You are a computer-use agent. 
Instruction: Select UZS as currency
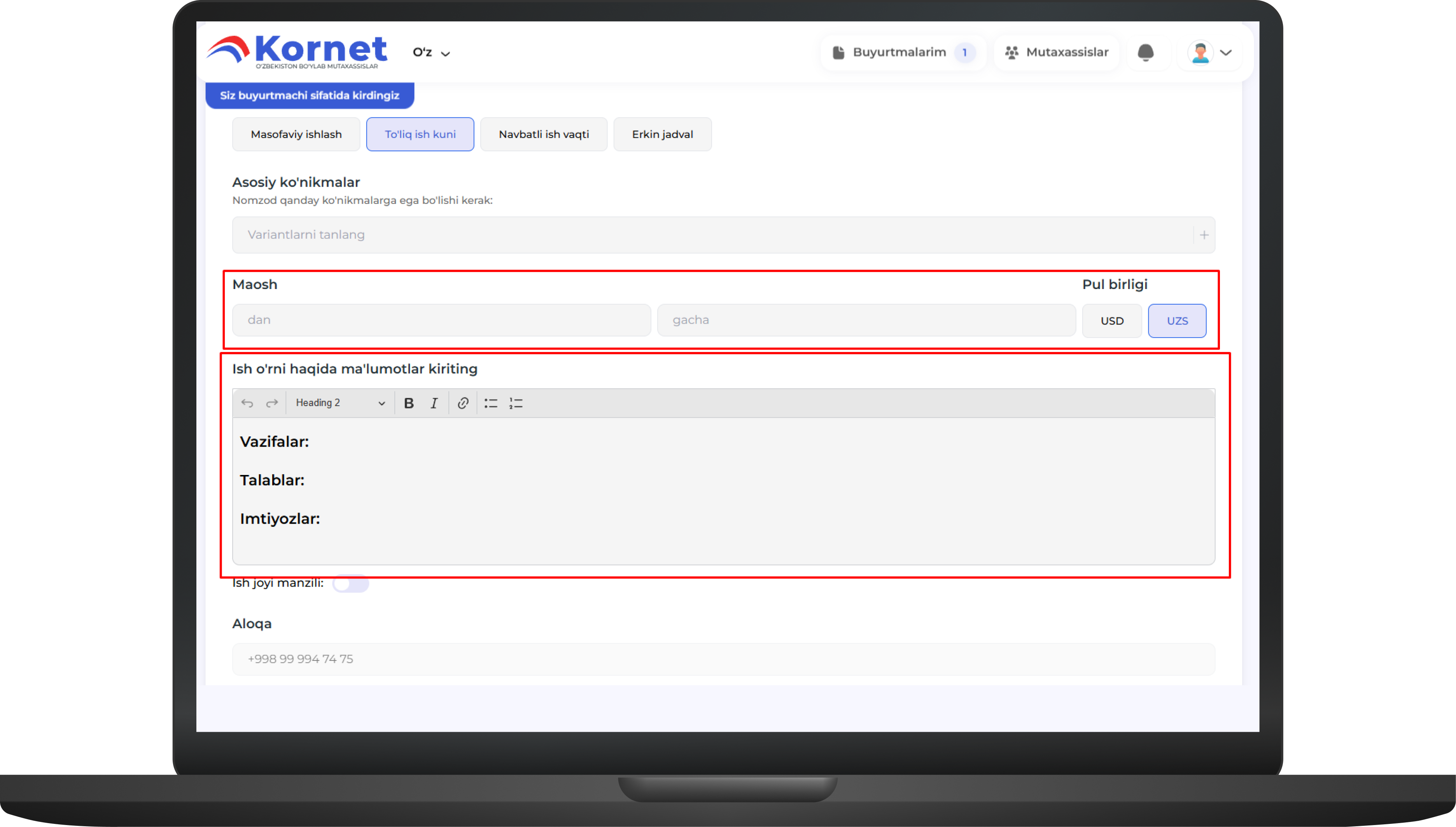coord(1177,321)
